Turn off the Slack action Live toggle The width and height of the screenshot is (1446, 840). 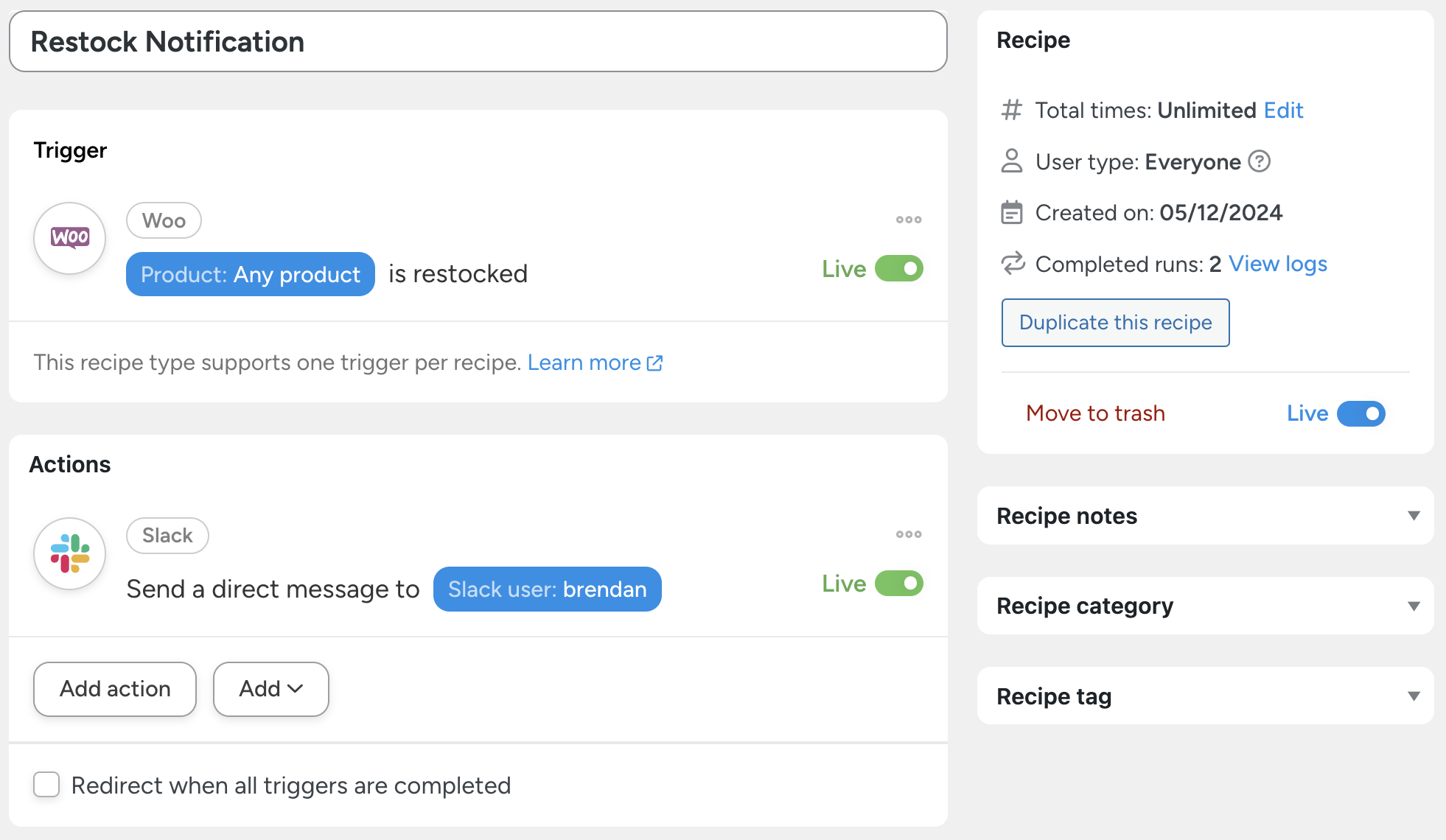(899, 584)
